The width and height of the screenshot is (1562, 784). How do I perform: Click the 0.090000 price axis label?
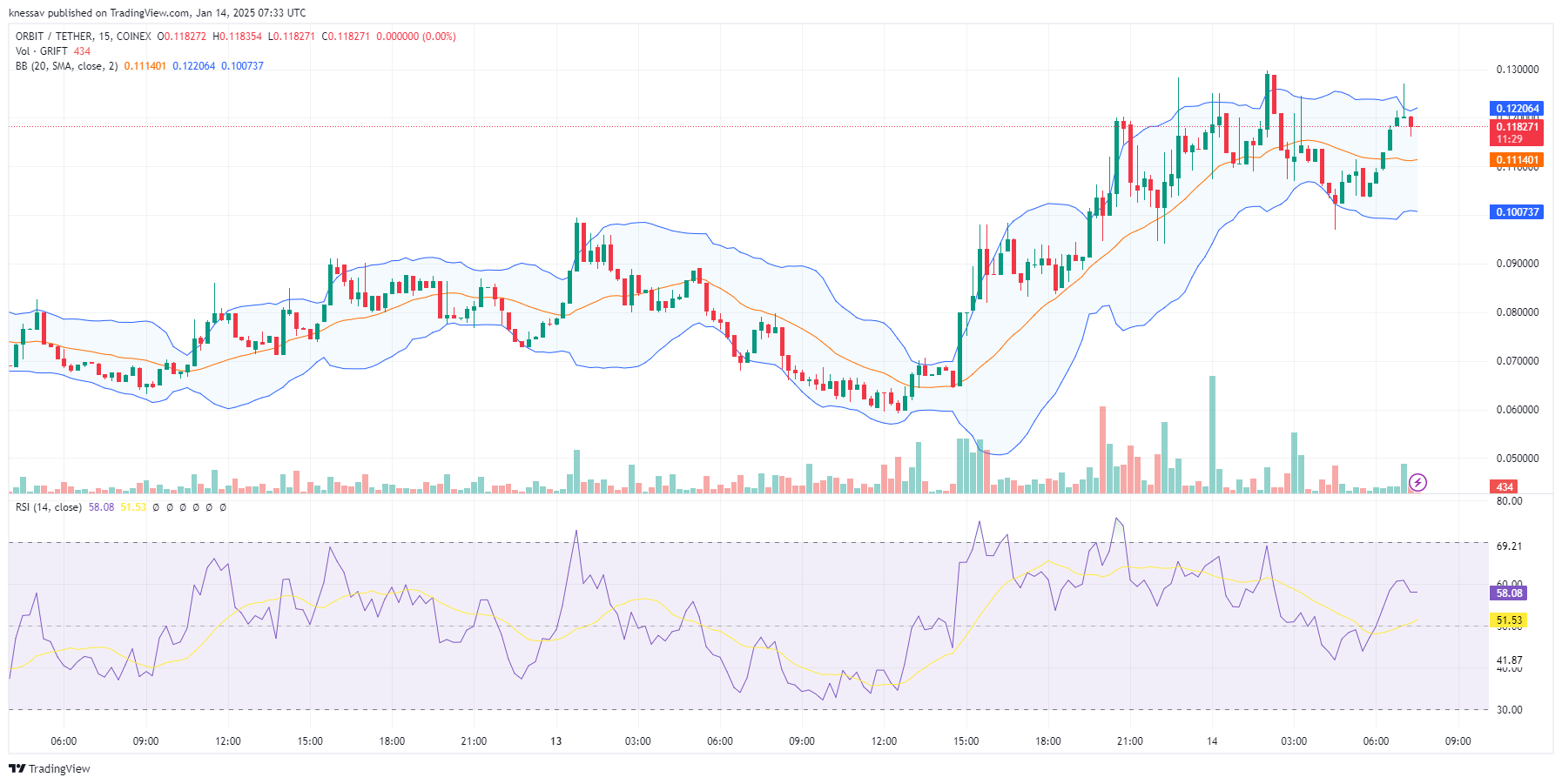point(1518,264)
